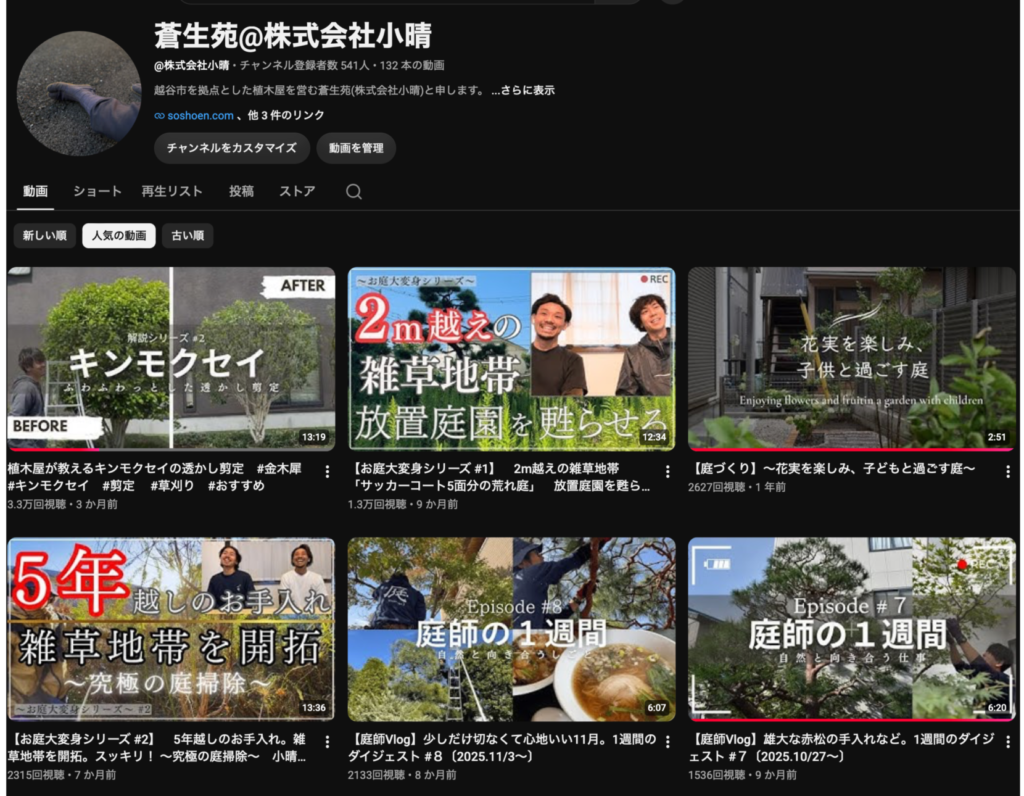Click title 【庭師Vlog】少しだけ切なくて心地いい11月
1024x796 pixels.
click(x=502, y=748)
